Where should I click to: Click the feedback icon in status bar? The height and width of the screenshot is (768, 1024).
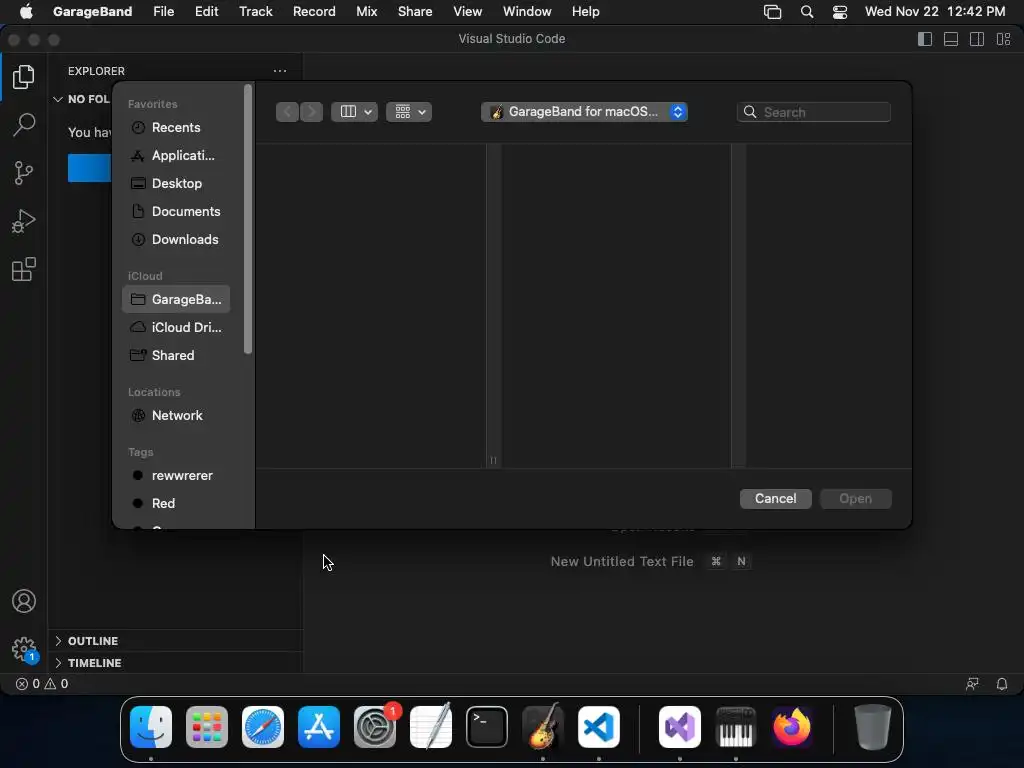[x=972, y=684]
